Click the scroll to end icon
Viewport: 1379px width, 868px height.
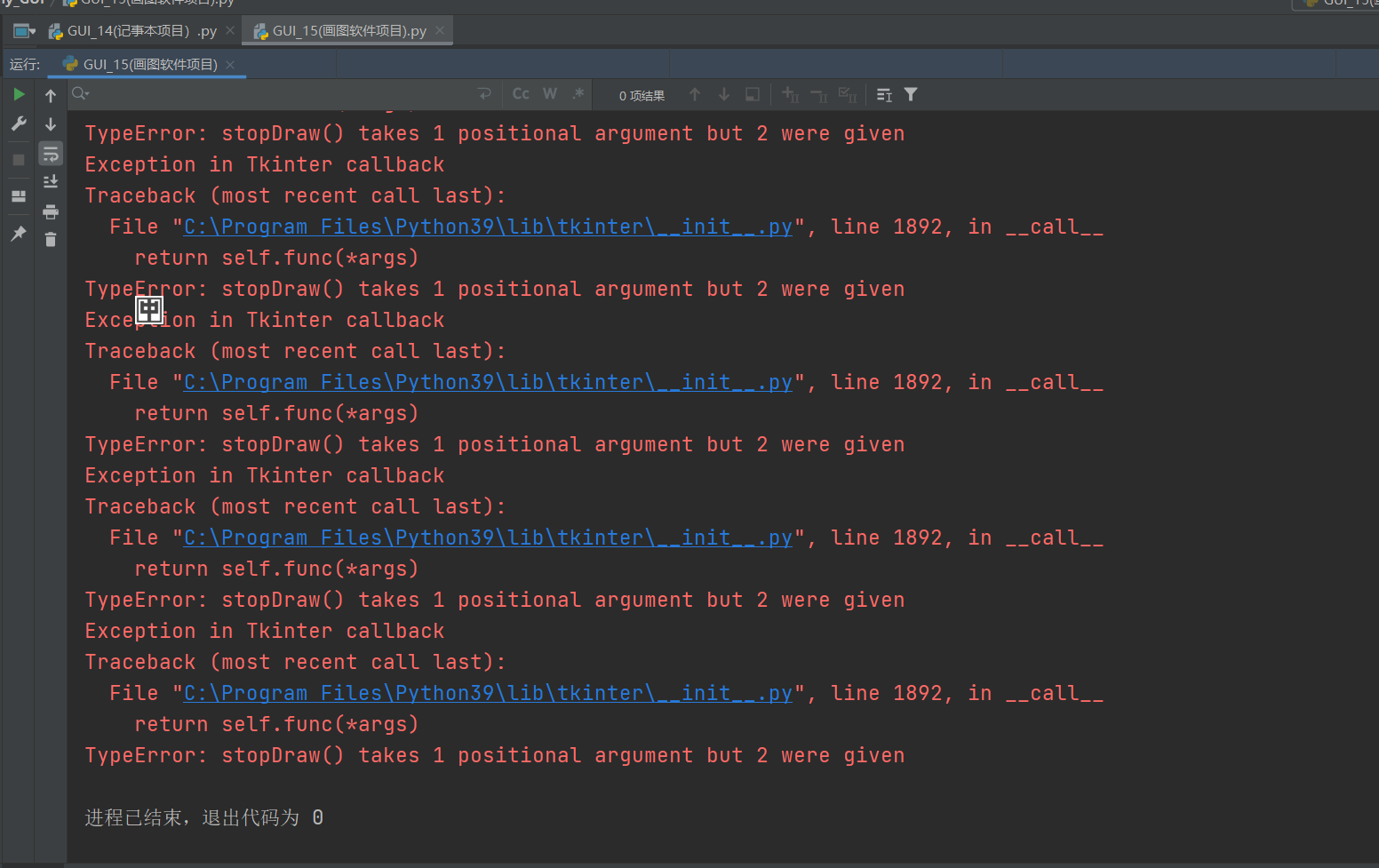(x=51, y=181)
